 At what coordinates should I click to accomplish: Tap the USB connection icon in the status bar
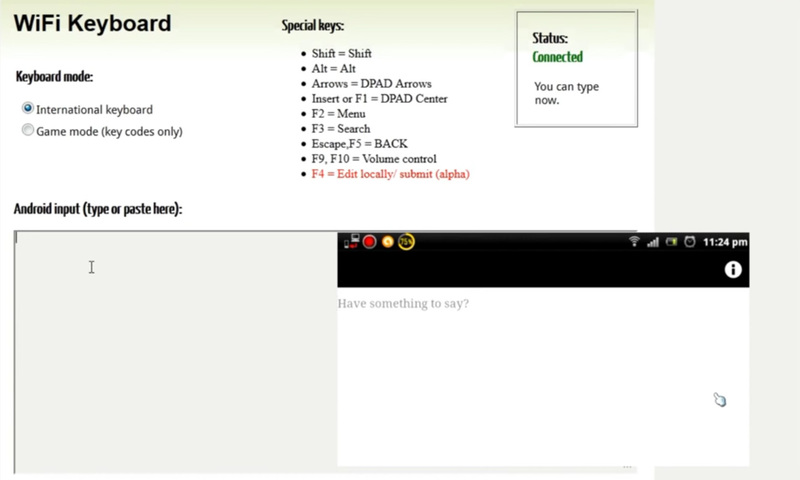[351, 242]
